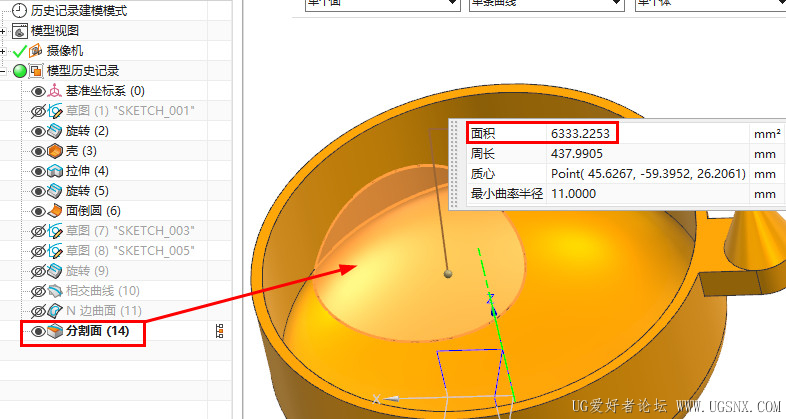Click the History Mode clock icon
This screenshot has height=419, width=786.
[19, 10]
